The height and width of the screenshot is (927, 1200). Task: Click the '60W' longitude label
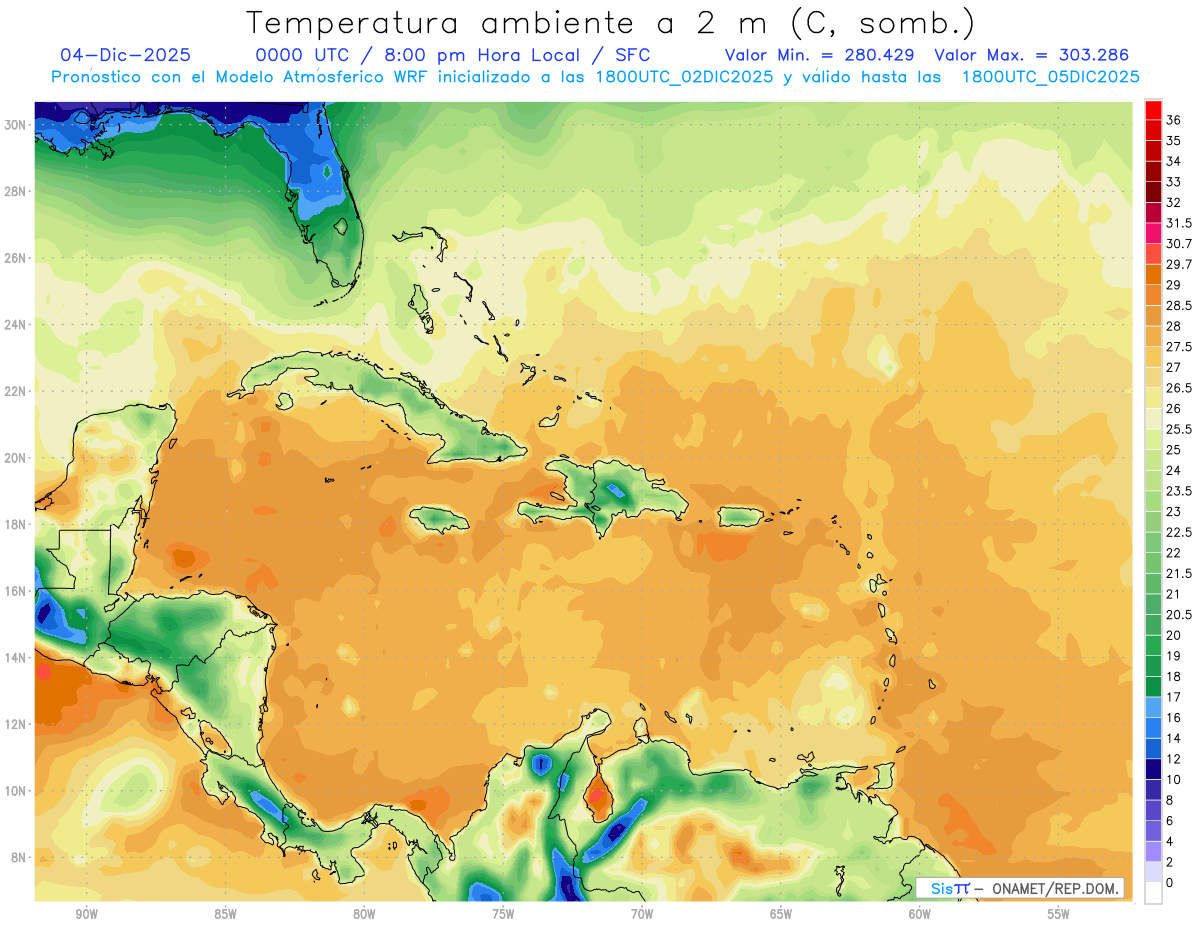919,914
